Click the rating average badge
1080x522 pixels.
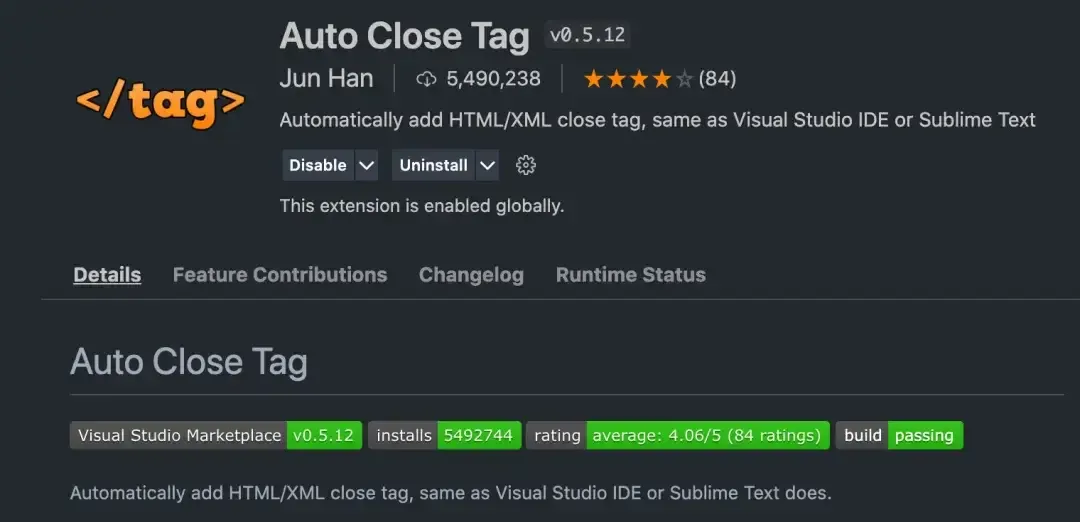point(677,435)
